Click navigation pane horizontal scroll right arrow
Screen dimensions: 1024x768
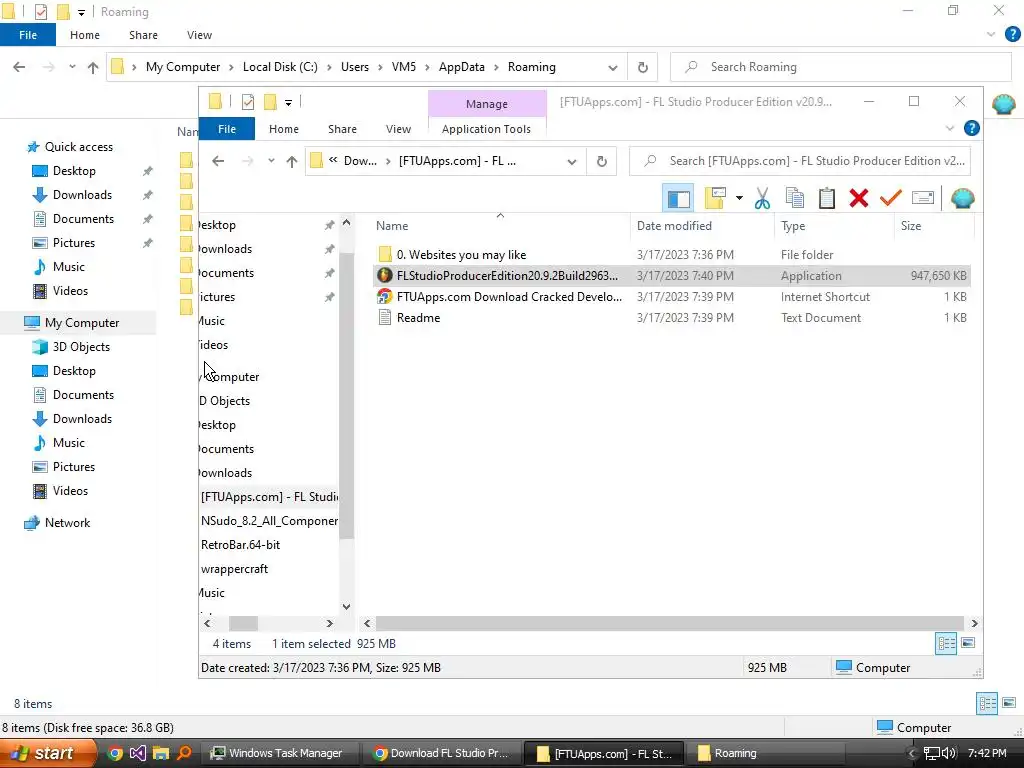pyautogui.click(x=329, y=624)
